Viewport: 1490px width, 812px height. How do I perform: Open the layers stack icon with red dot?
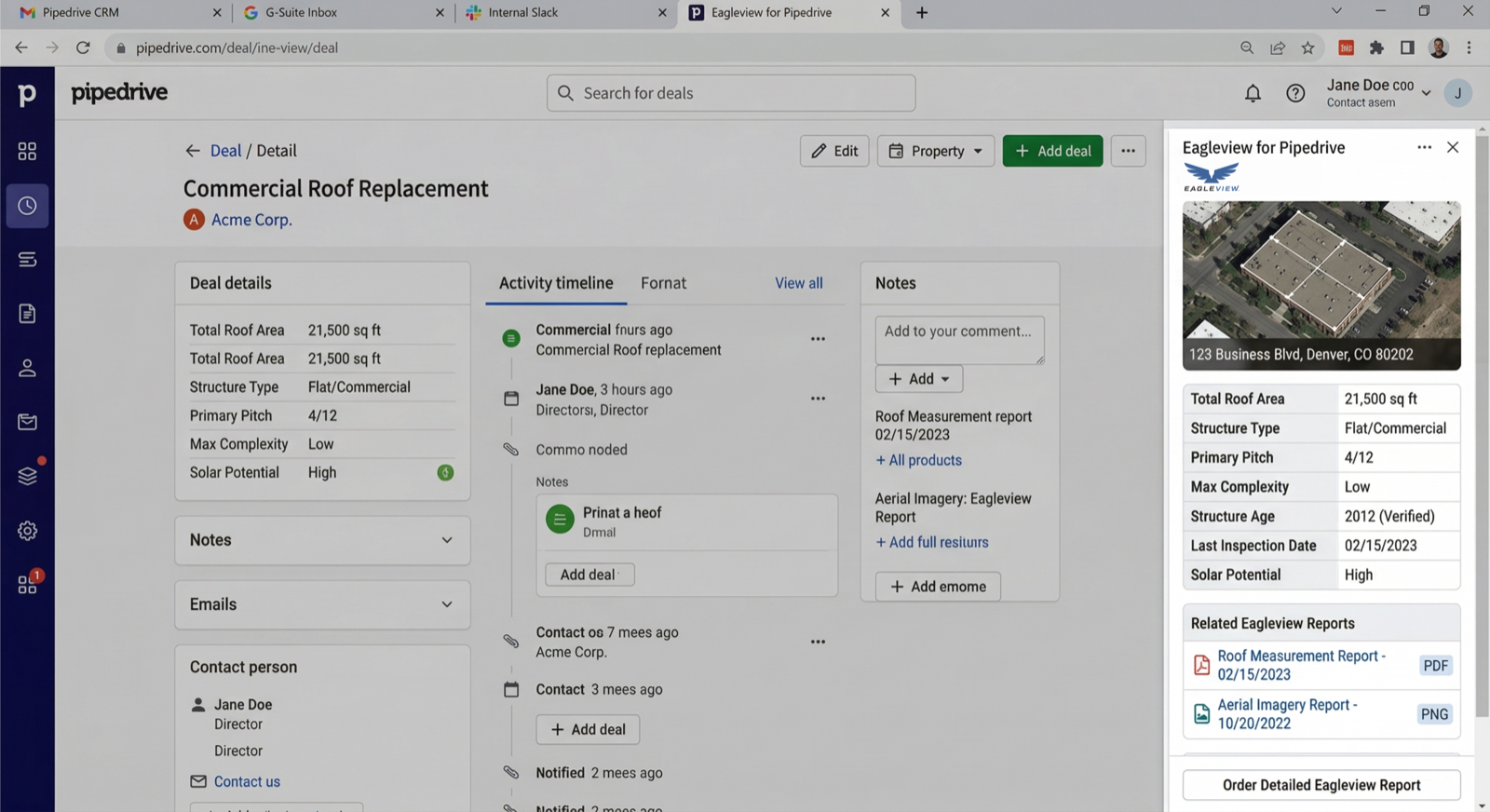point(27,476)
